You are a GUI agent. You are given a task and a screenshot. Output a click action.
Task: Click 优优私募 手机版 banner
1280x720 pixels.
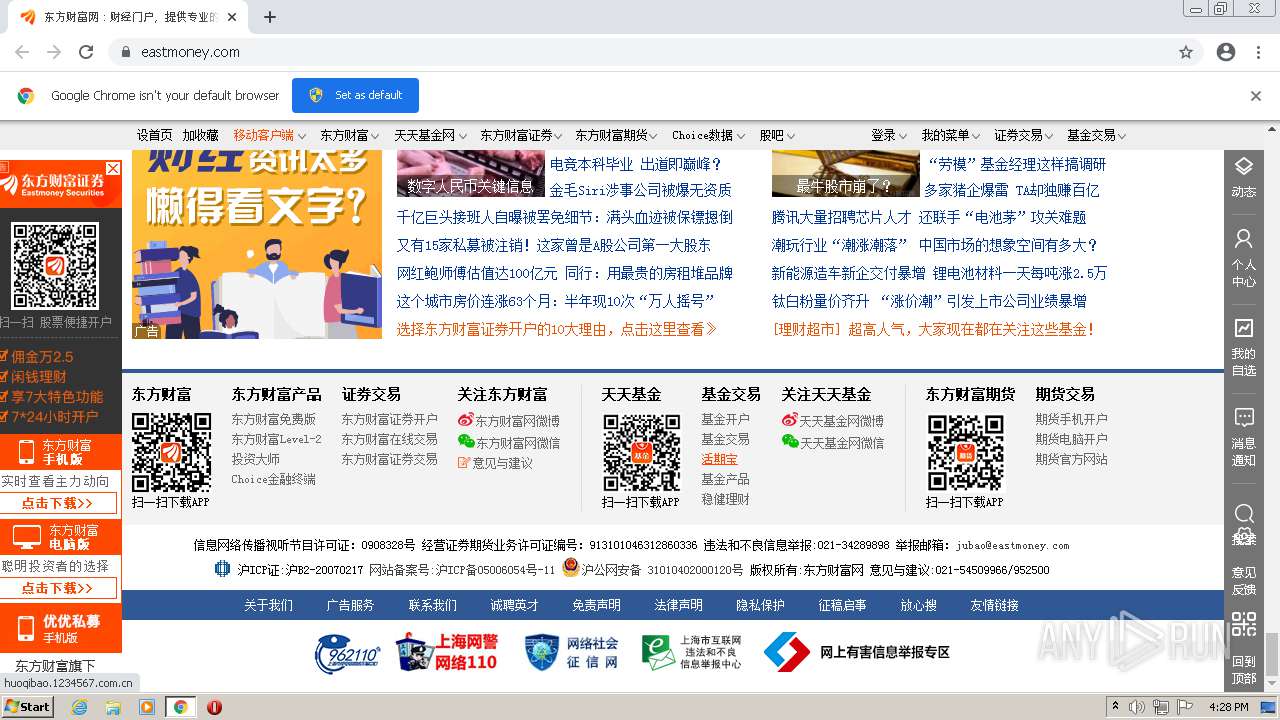(60, 628)
